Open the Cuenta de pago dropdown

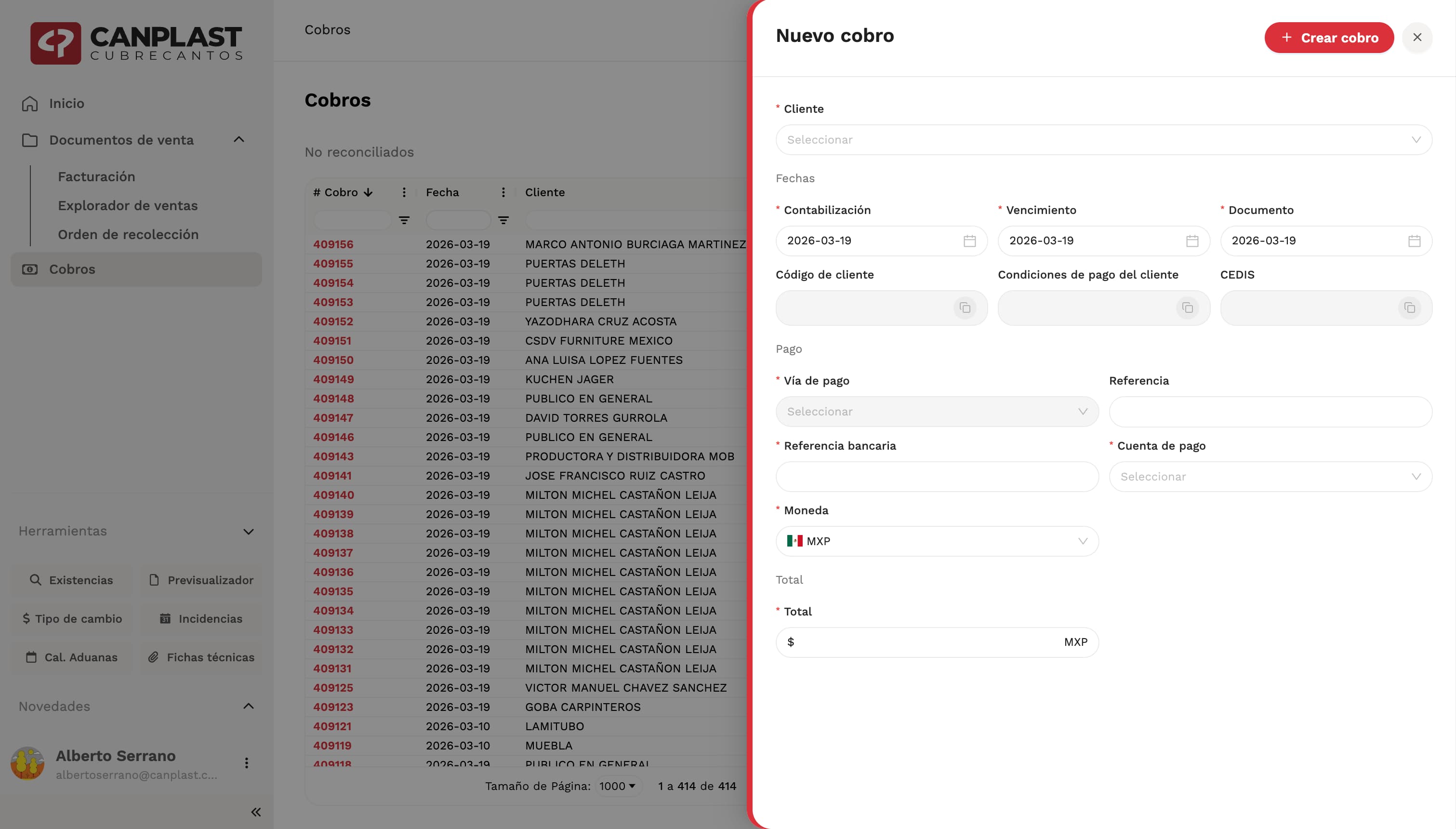[1270, 477]
